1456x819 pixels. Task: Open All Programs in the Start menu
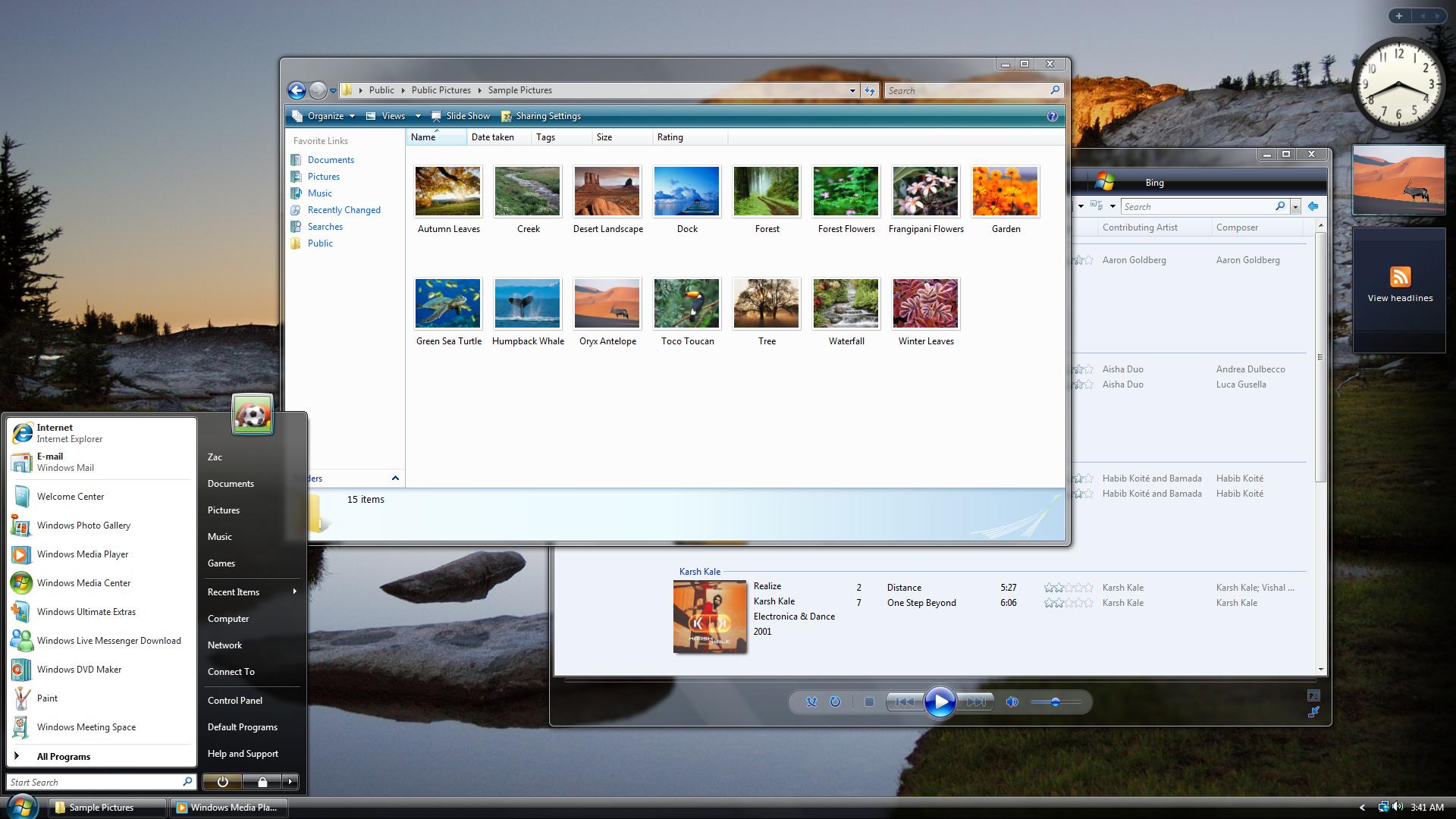64,756
